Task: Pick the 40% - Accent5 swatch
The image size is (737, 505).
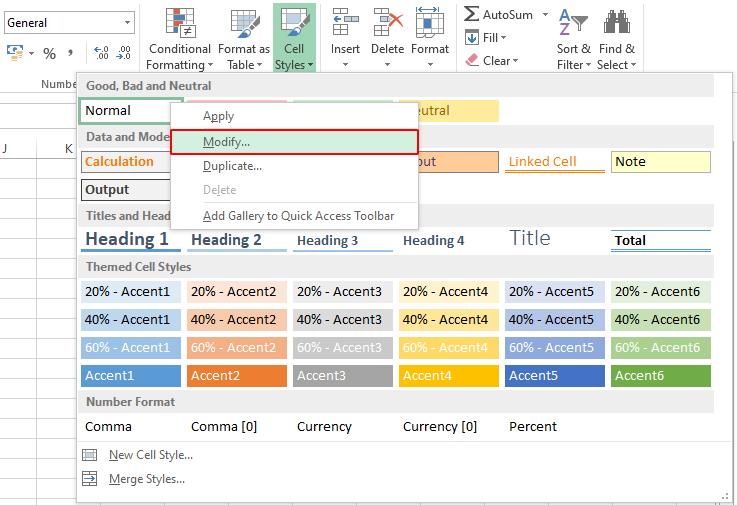Action: tap(555, 320)
